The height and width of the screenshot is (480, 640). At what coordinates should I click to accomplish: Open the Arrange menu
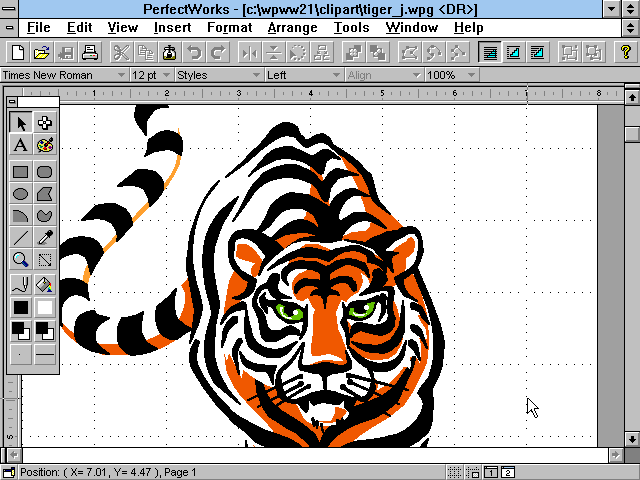[x=292, y=28]
